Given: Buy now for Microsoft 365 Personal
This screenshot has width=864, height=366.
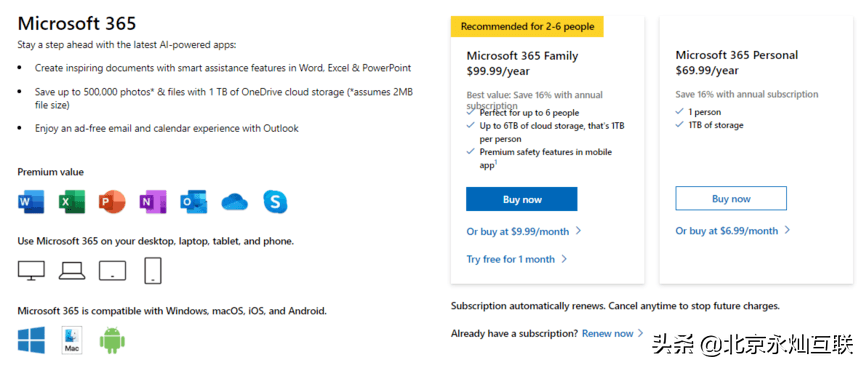Looking at the screenshot, I should [x=731, y=199].
